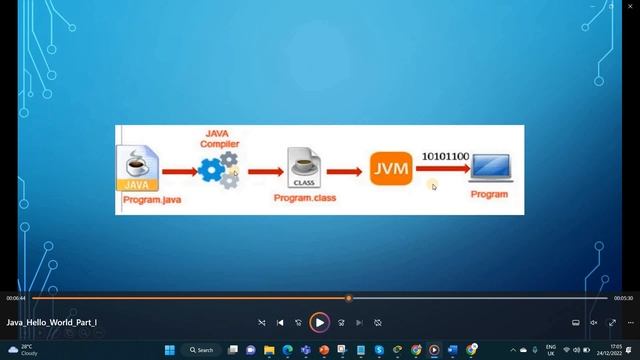Click the remaining time label 00:05:30
This screenshot has height=360, width=640.
coord(623,298)
